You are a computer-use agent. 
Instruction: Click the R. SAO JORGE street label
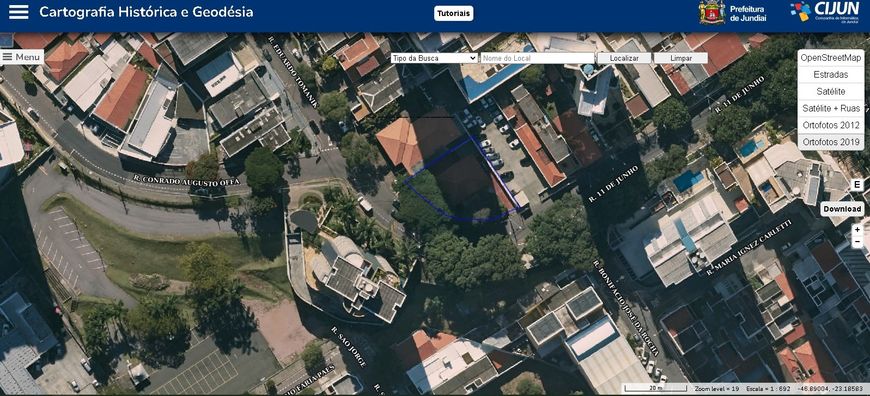[349, 347]
